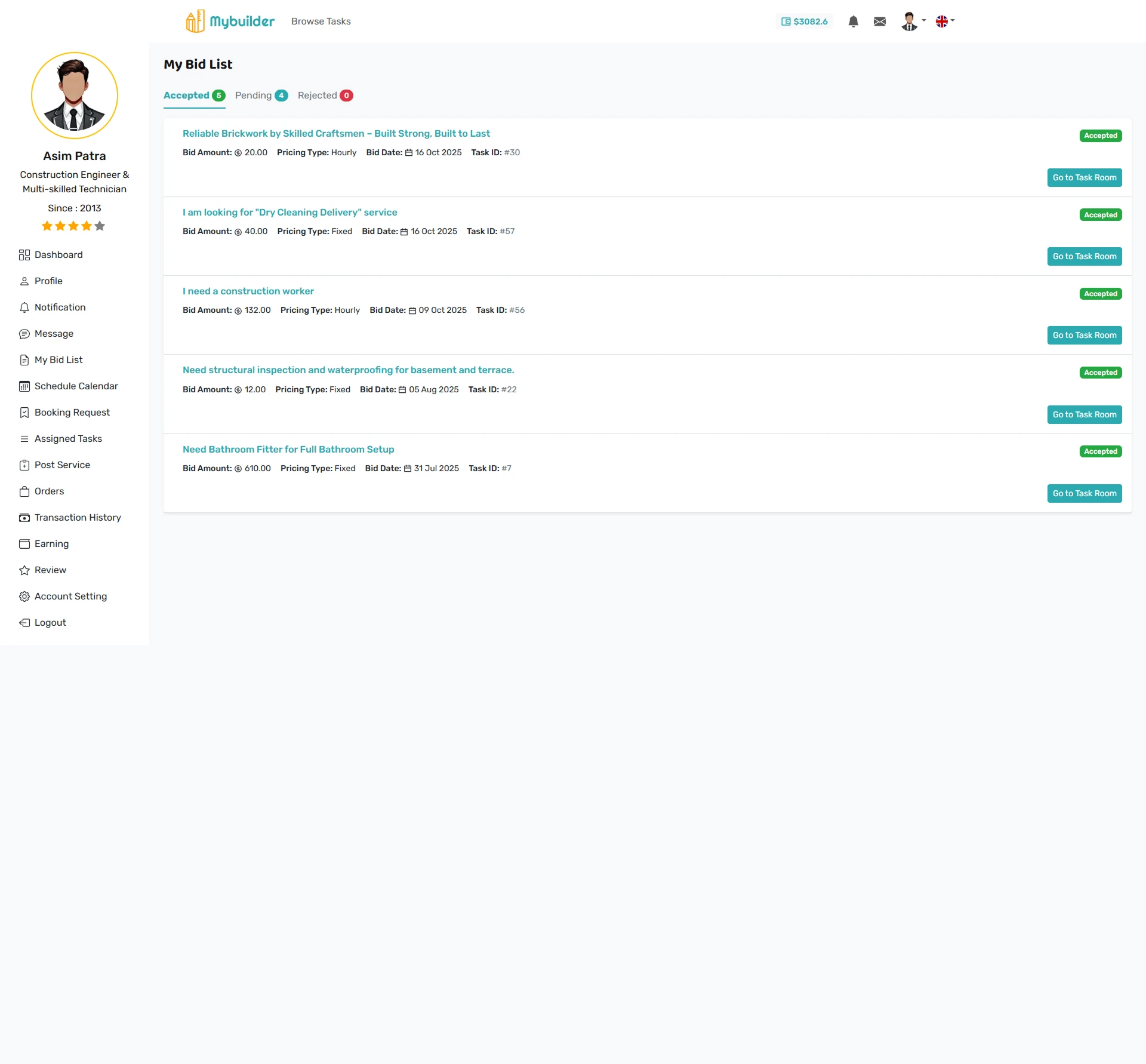Expand the user avatar dropdown in header
Viewport: 1146px width, 1064px height.
[x=913, y=21]
